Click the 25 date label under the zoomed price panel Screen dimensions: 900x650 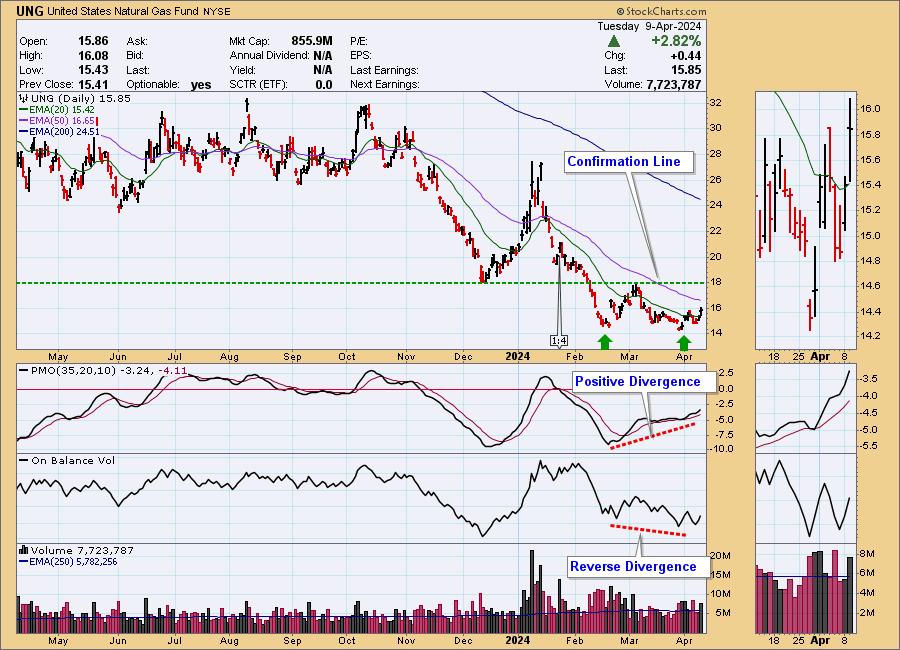(x=798, y=356)
